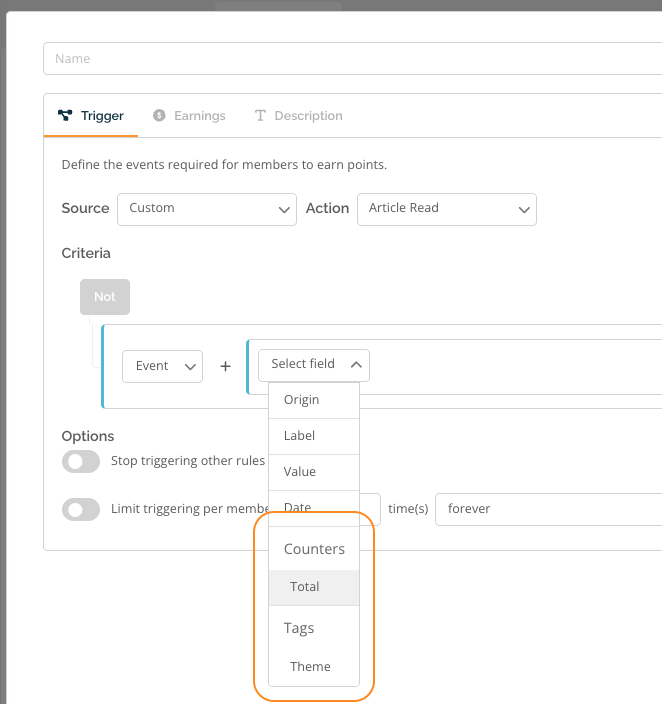Click the Tags group heading

click(299, 629)
